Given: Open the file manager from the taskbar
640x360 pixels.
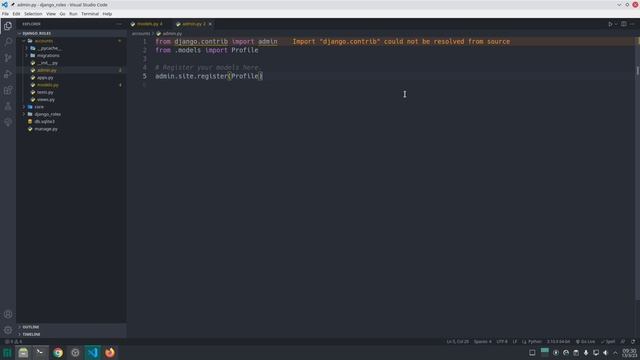Looking at the screenshot, I should pyautogui.click(x=23, y=353).
